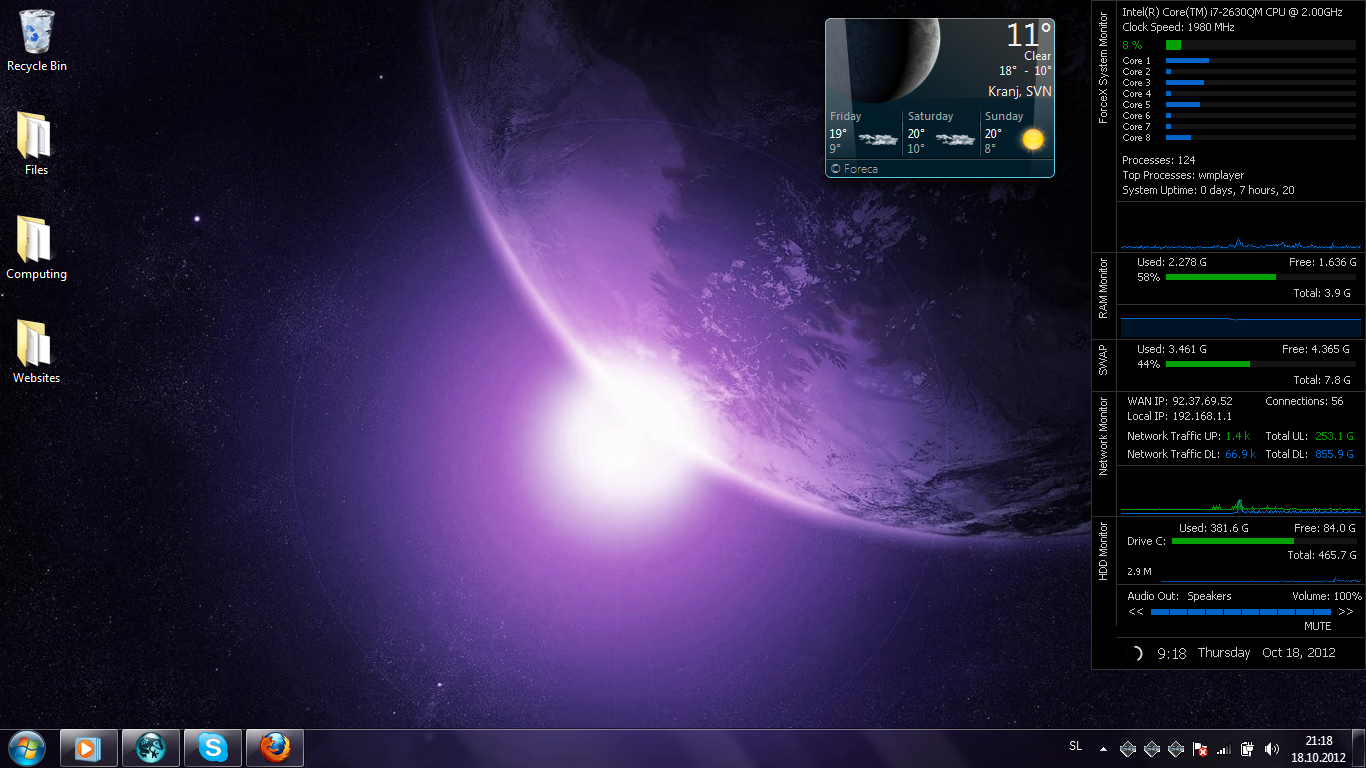
Task: Click Top Processes: wmplayer text
Action: [x=1183, y=175]
